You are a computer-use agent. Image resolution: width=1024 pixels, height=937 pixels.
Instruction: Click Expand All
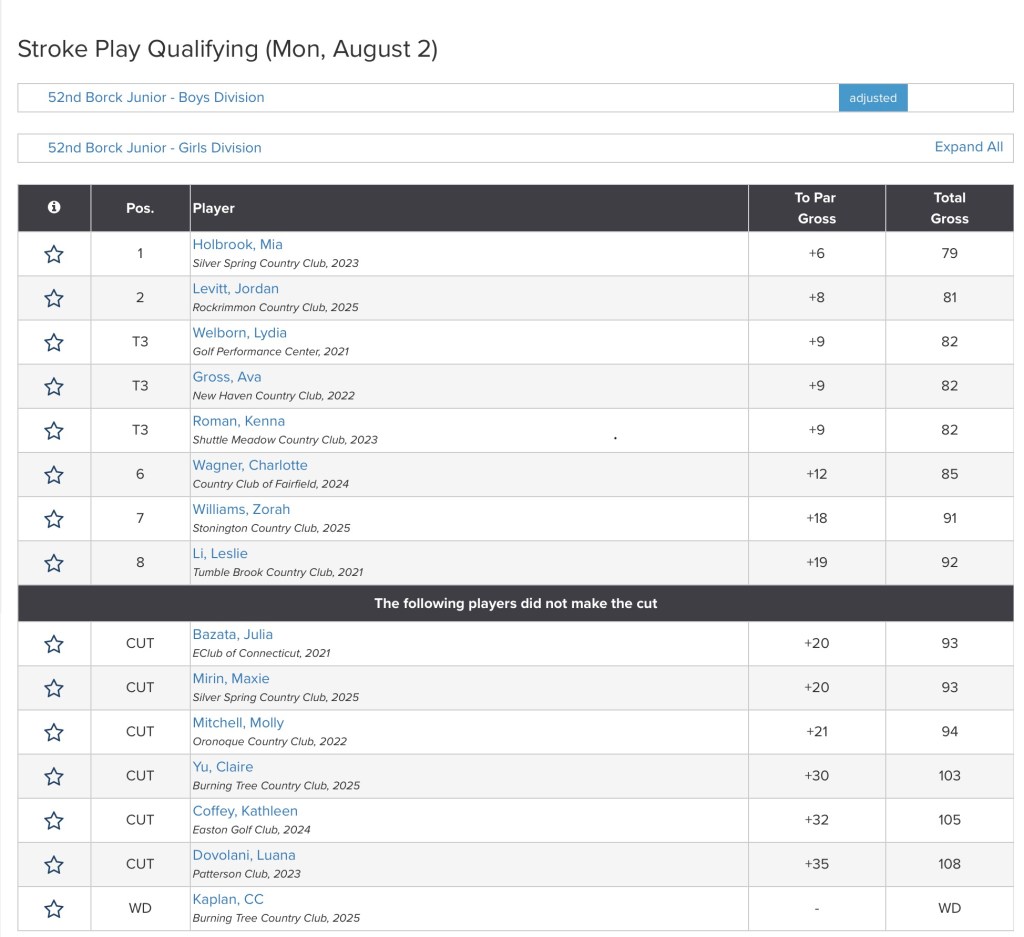(x=968, y=147)
